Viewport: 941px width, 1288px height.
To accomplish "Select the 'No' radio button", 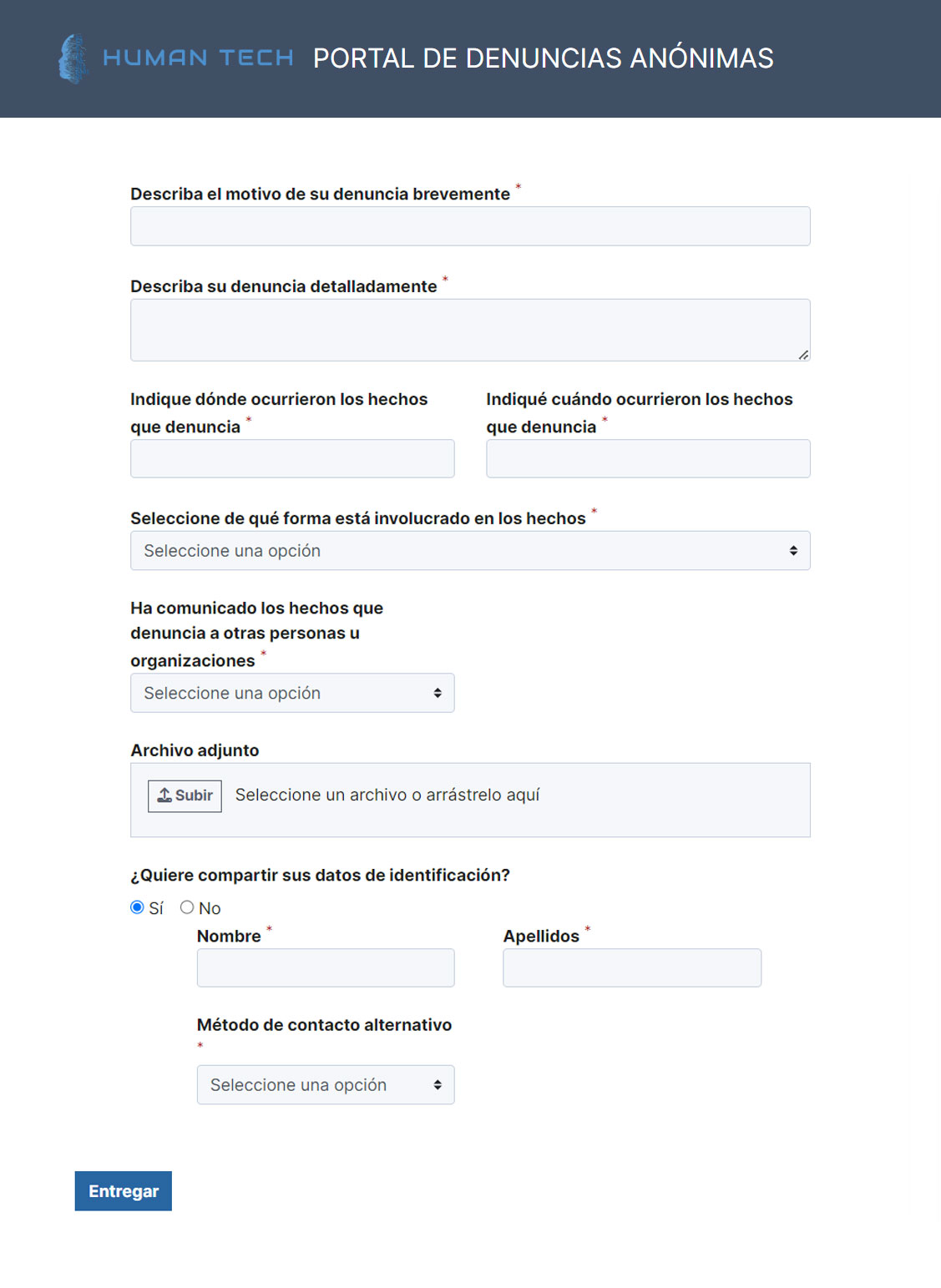I will tap(187, 907).
